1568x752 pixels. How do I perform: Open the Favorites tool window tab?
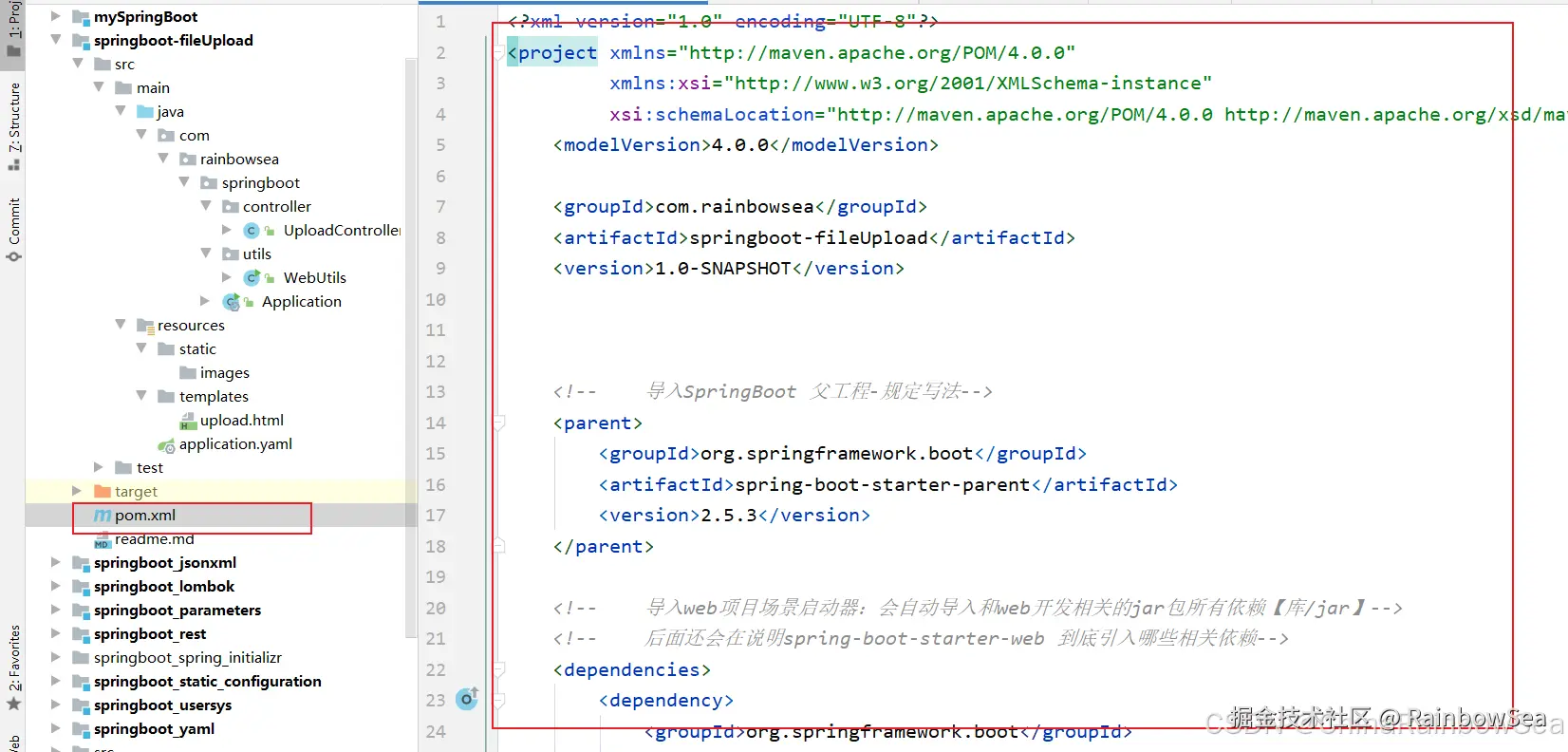tap(13, 667)
